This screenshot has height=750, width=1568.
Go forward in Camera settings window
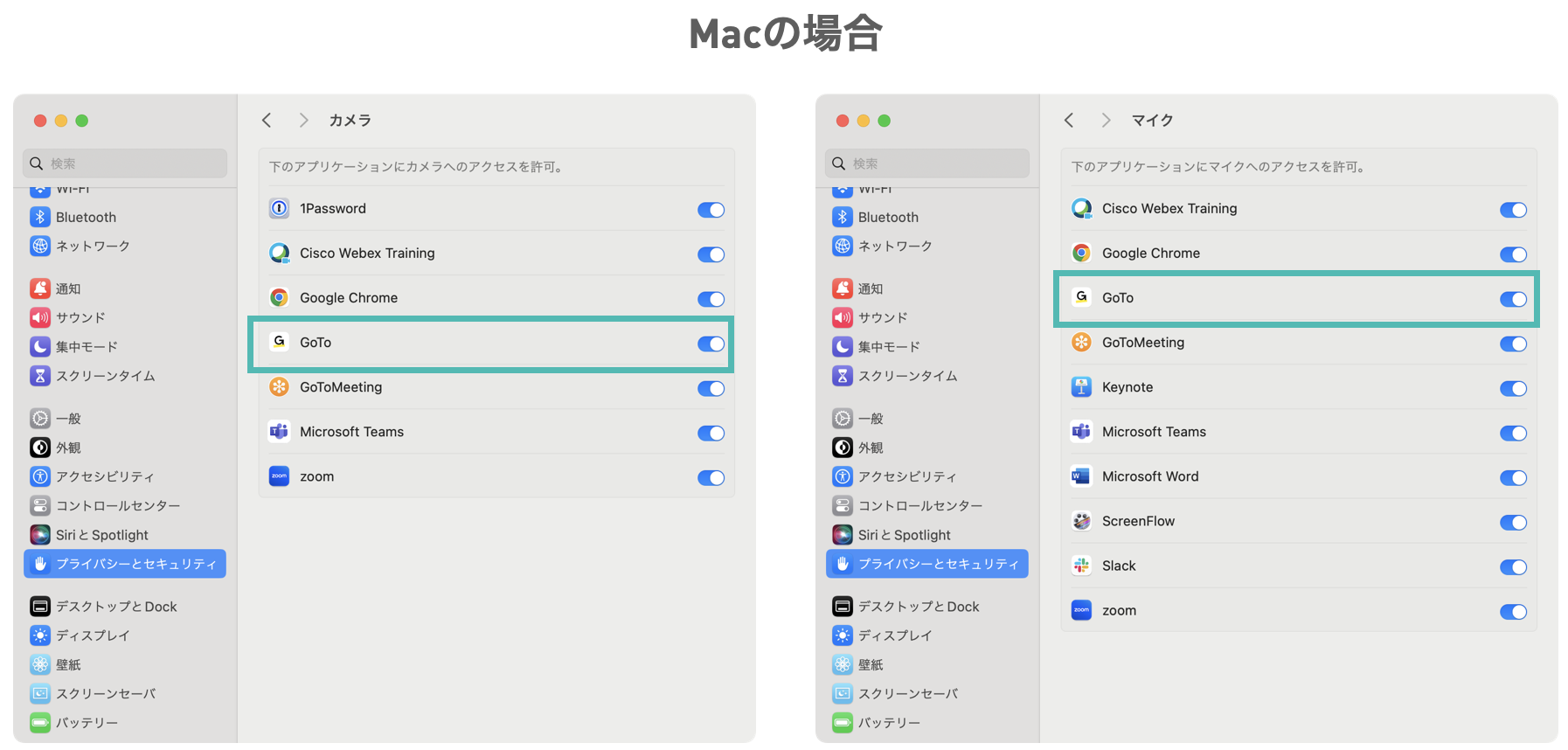pos(303,120)
